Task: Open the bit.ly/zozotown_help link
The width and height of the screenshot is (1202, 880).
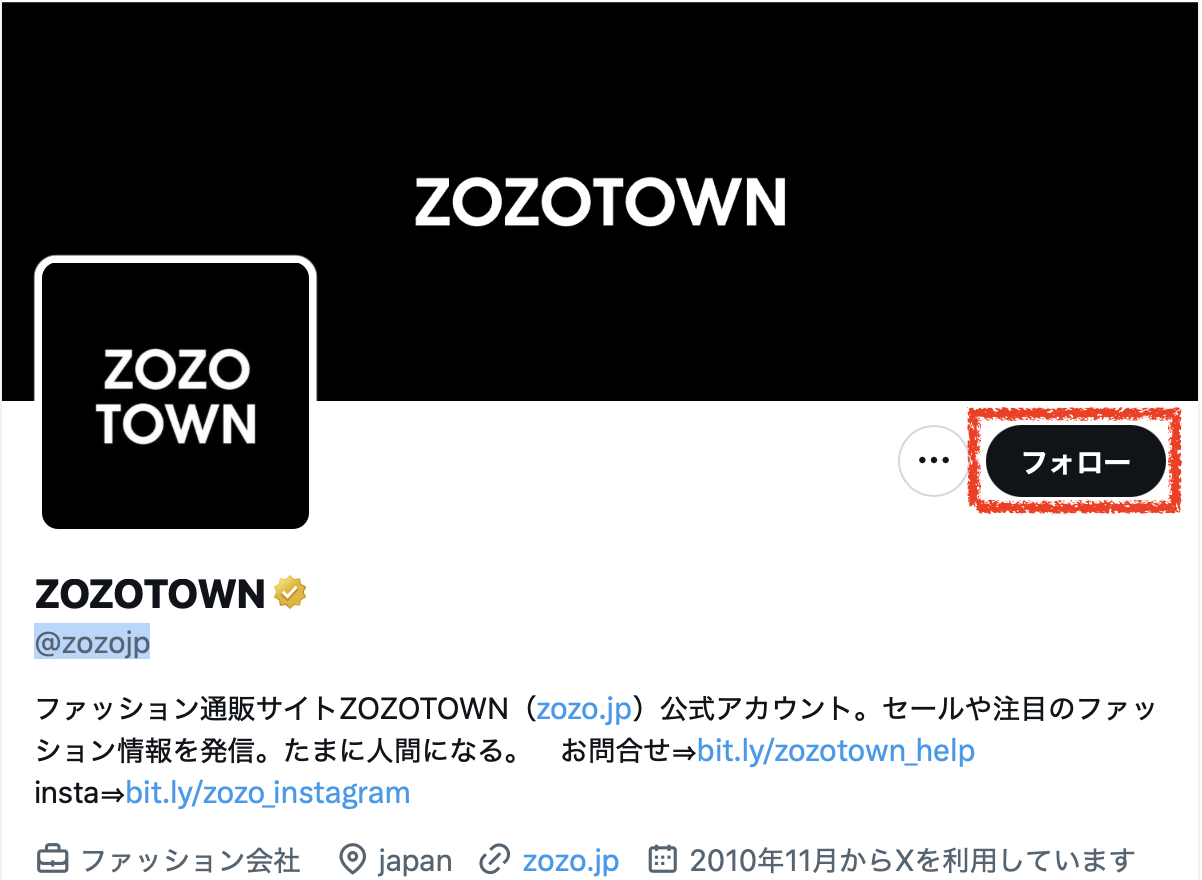Action: click(836, 751)
